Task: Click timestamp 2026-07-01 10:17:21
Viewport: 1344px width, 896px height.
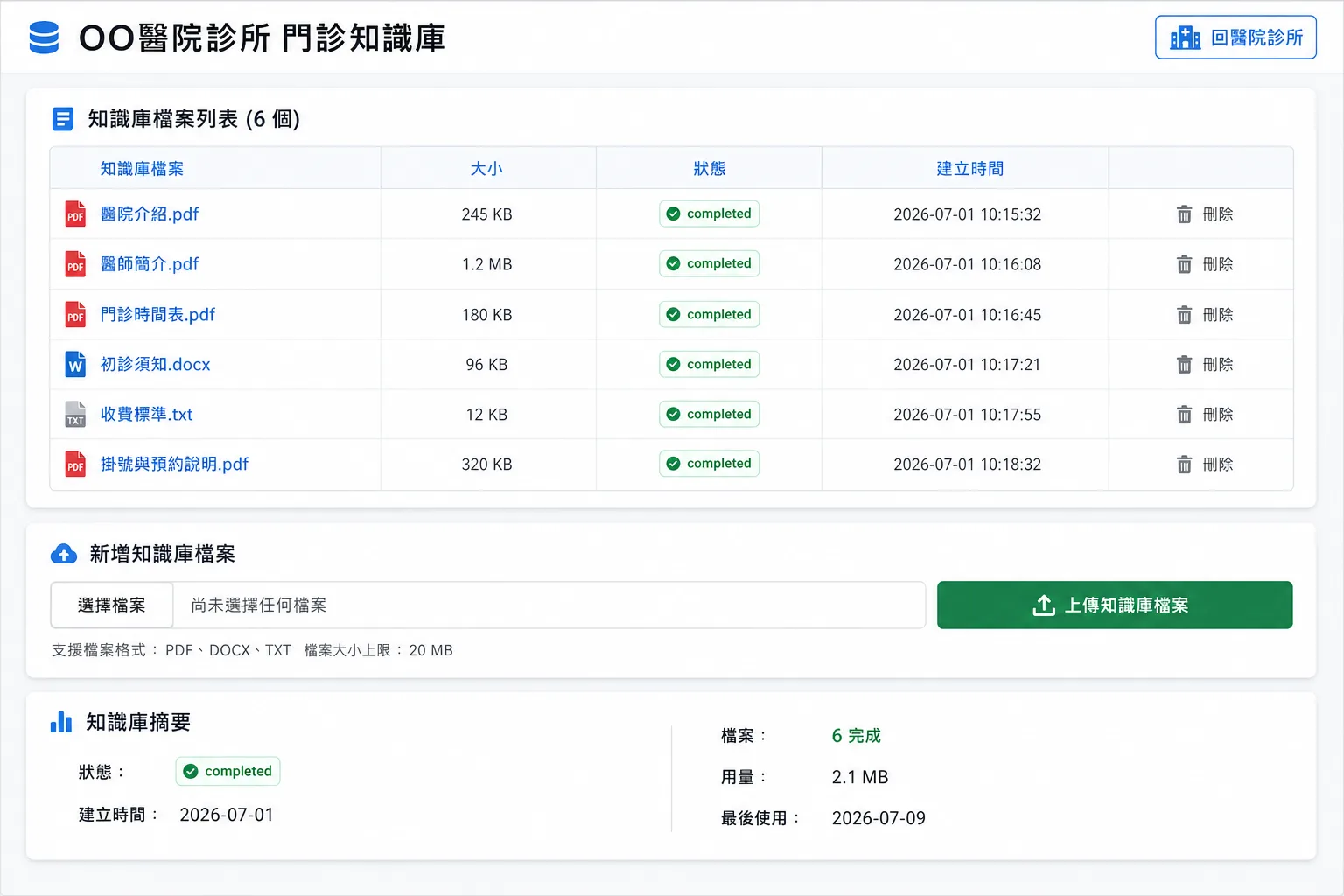Action: (968, 365)
